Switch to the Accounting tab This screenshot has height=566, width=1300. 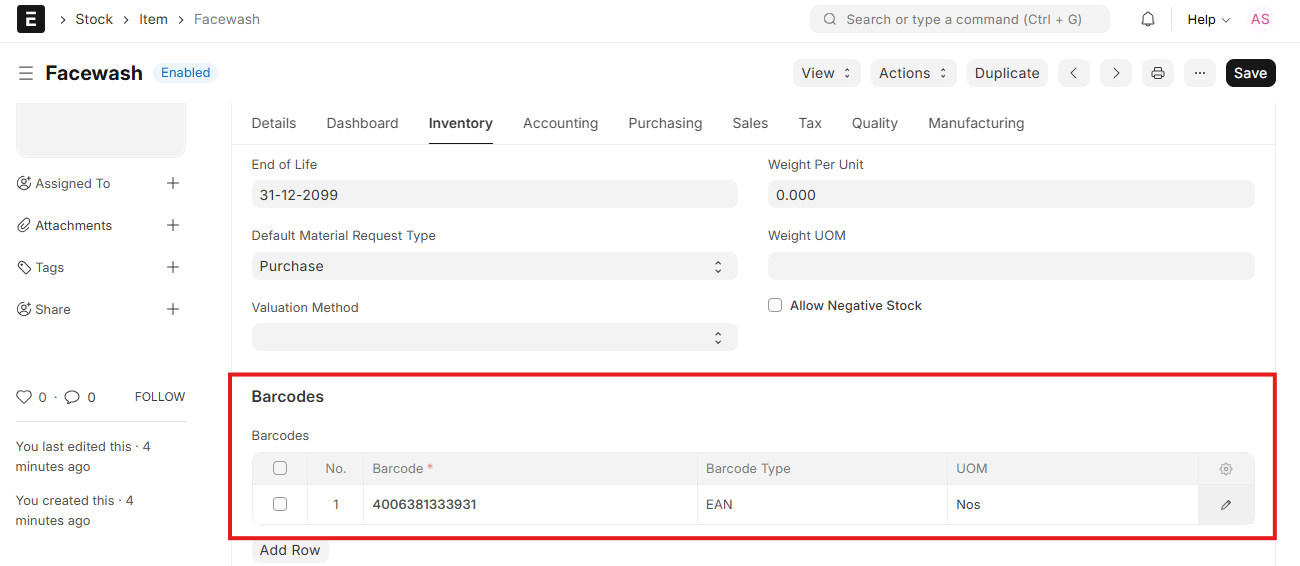(x=560, y=123)
